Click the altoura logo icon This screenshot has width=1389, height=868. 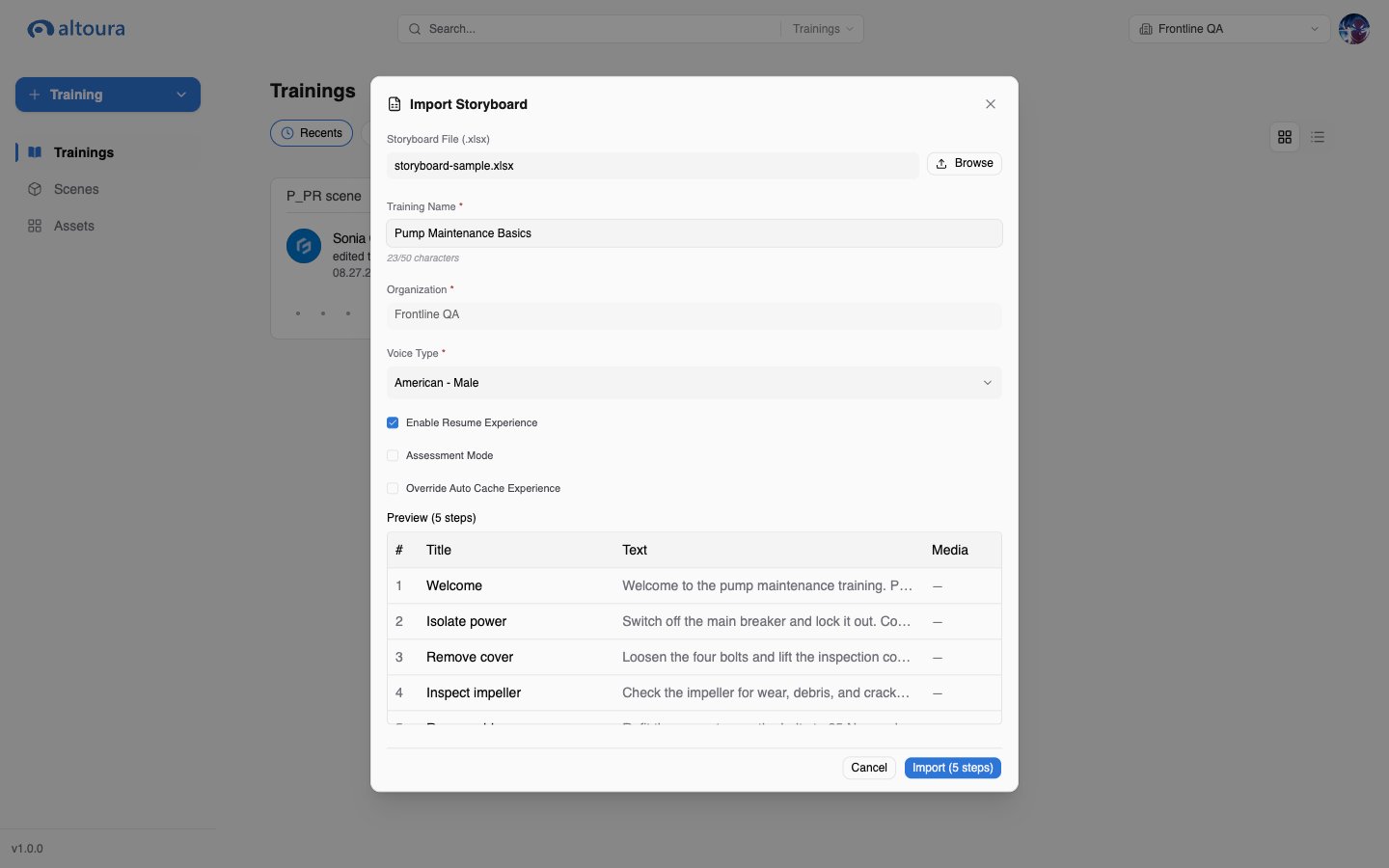[41, 29]
